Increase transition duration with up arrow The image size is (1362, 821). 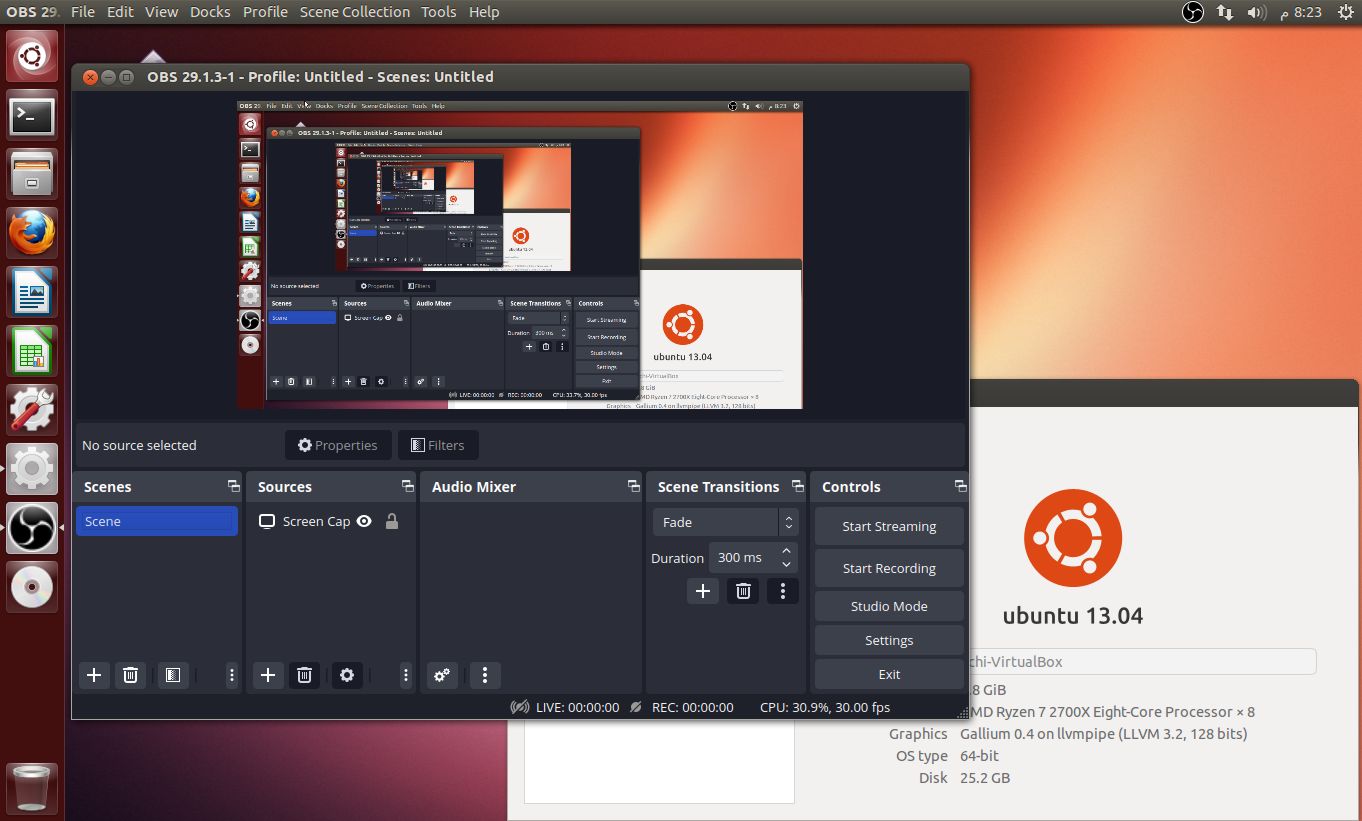point(787,551)
